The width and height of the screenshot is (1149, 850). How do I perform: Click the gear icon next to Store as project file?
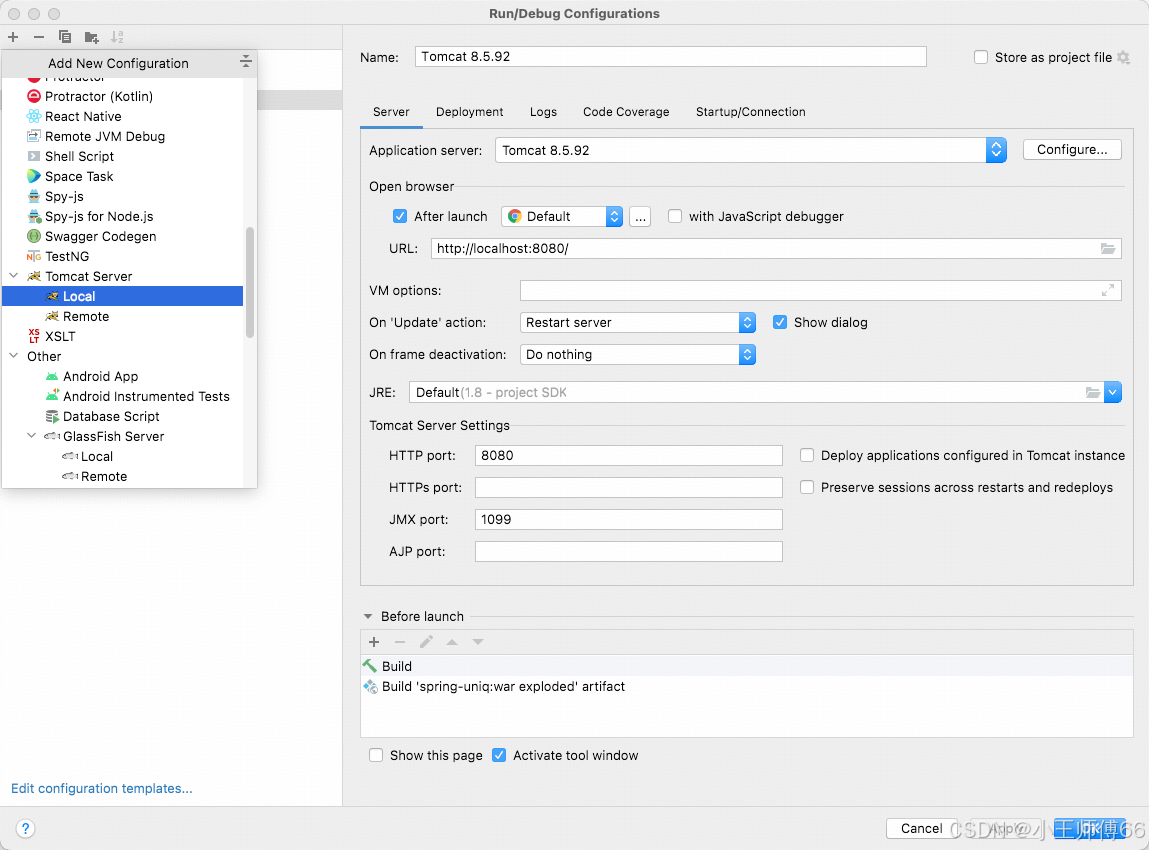pos(1123,57)
